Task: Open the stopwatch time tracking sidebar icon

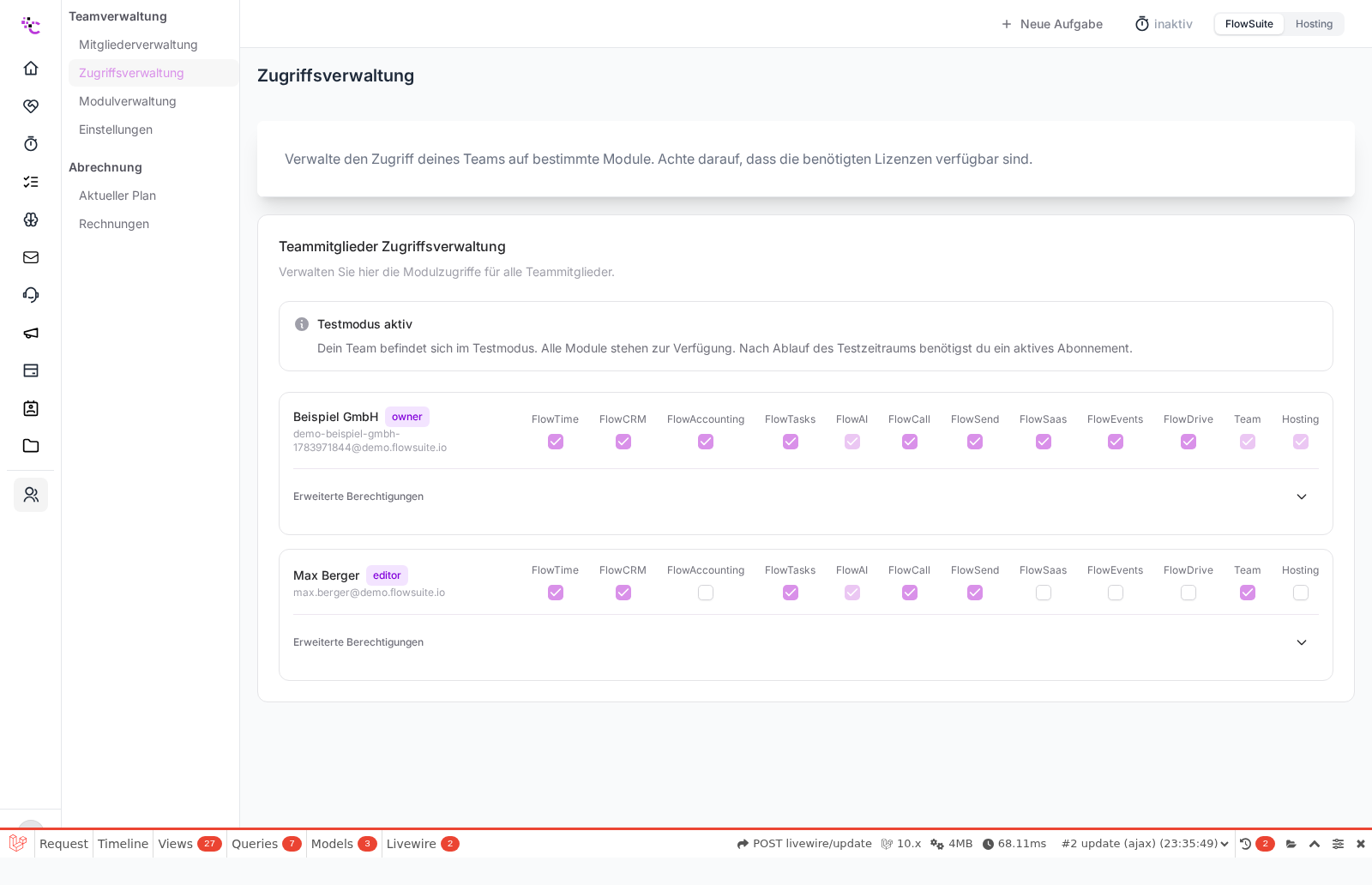Action: [31, 143]
